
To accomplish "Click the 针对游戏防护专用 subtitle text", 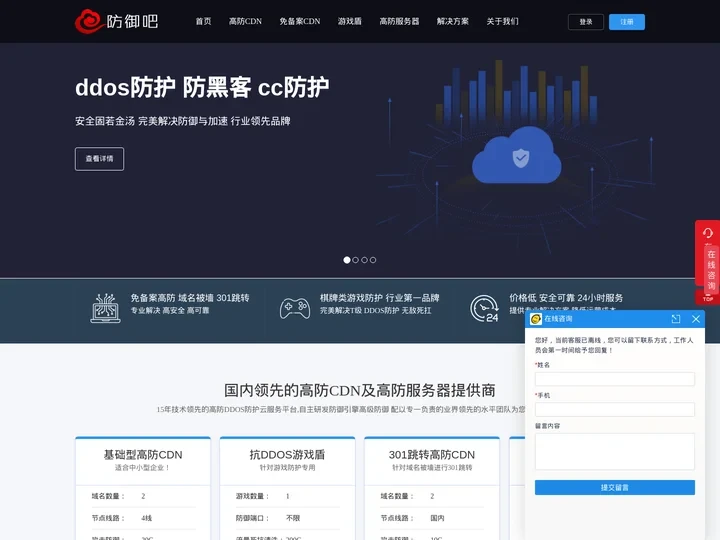I will (287, 467).
